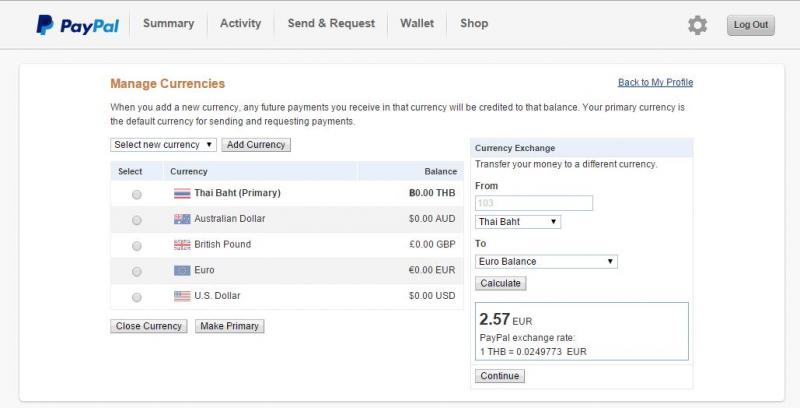Click the Log Out button

click(x=750, y=26)
